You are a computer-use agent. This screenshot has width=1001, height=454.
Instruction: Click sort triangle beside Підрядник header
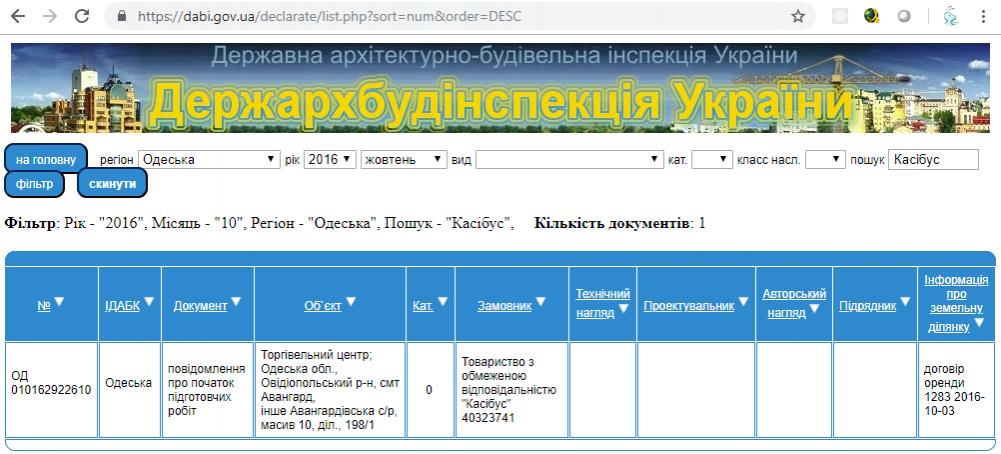(905, 302)
